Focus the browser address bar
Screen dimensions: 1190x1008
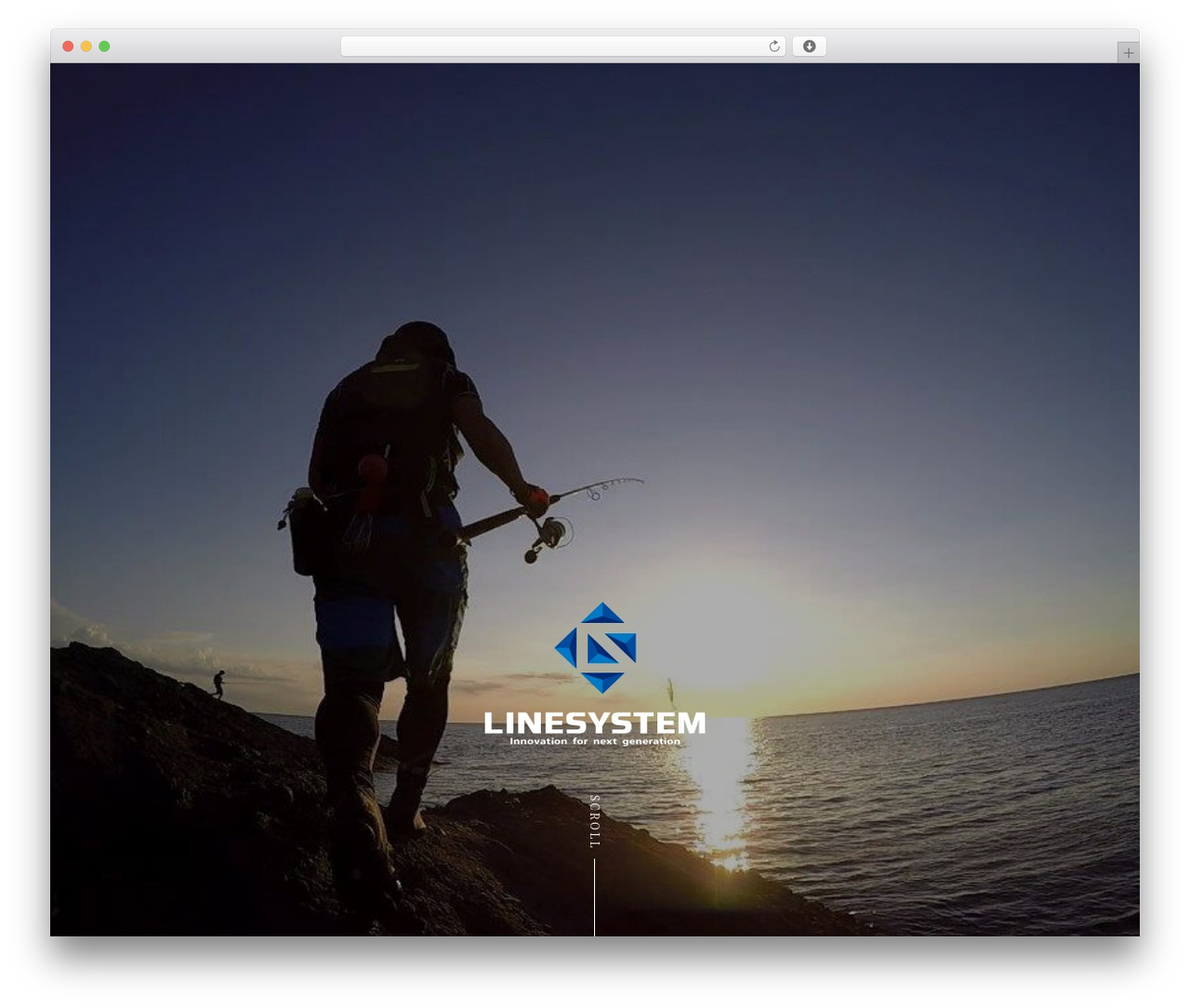coord(562,46)
